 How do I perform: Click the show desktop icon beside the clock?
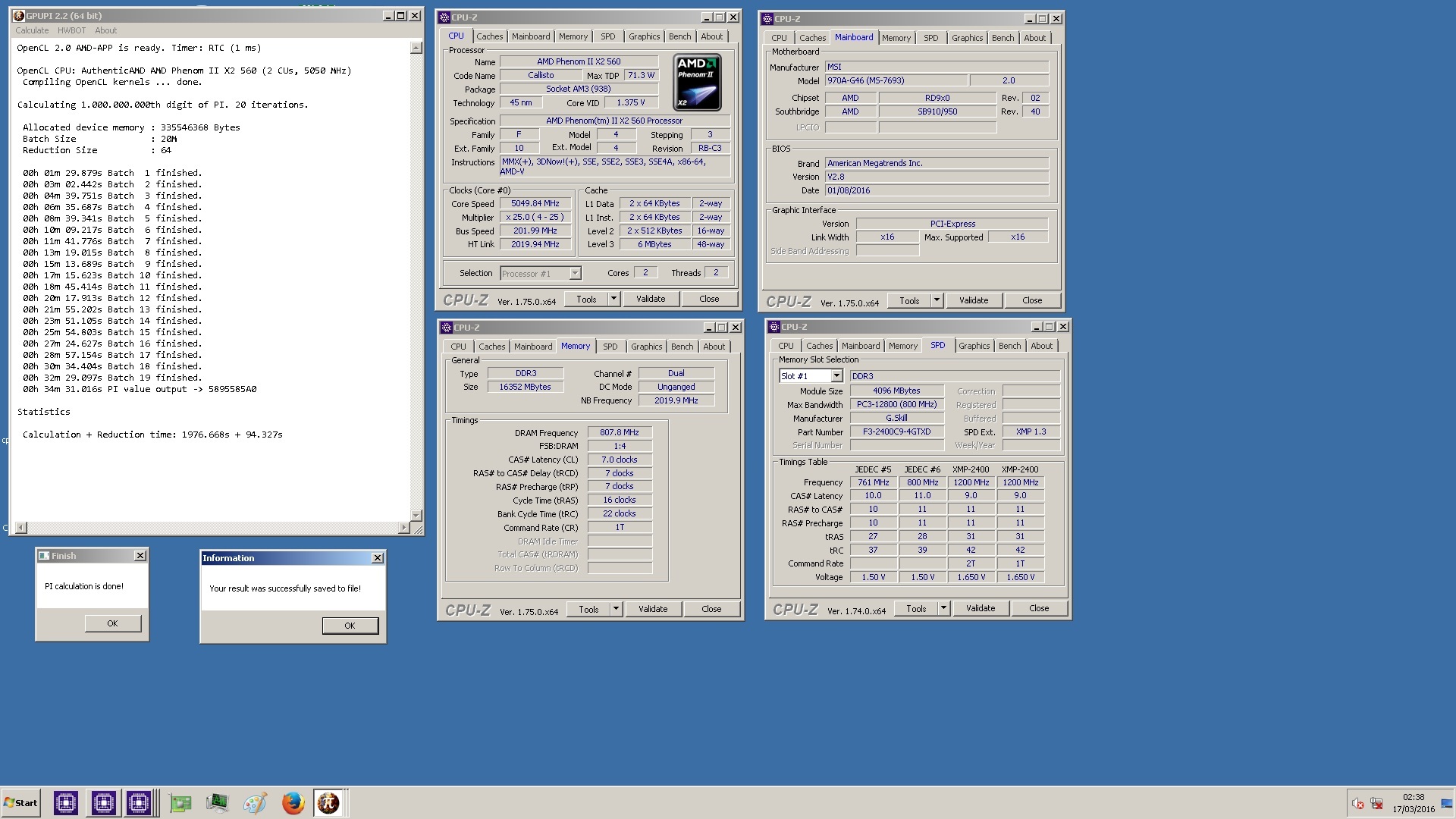coord(1447,804)
